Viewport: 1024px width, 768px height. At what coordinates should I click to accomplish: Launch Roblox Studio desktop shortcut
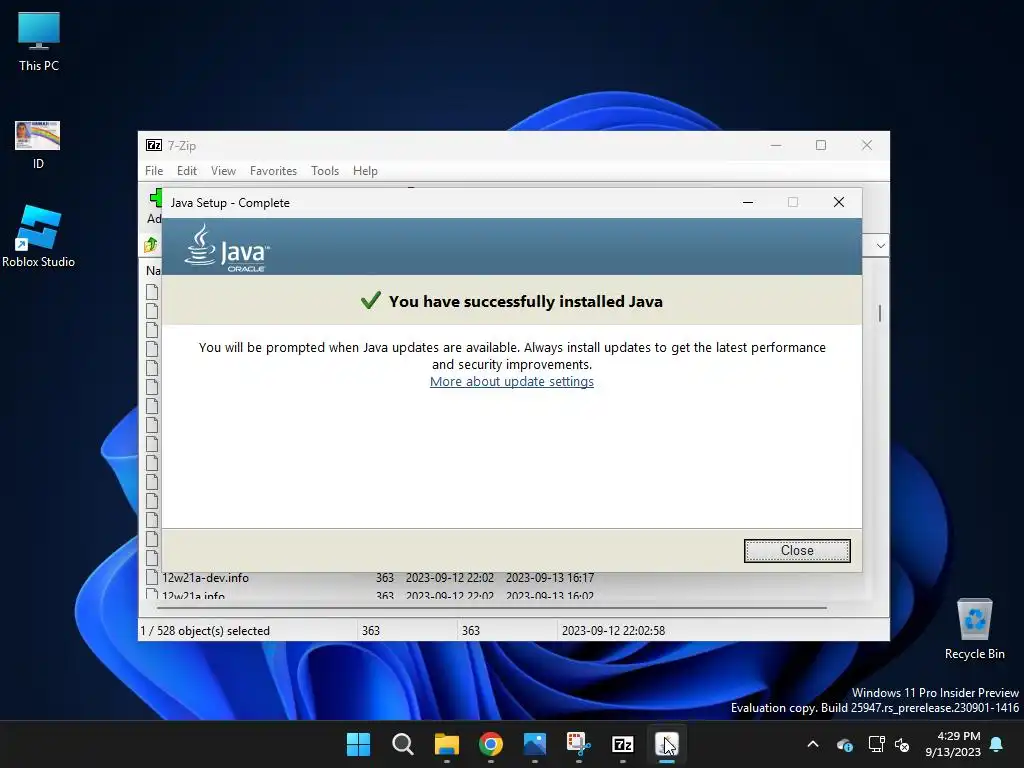[39, 236]
